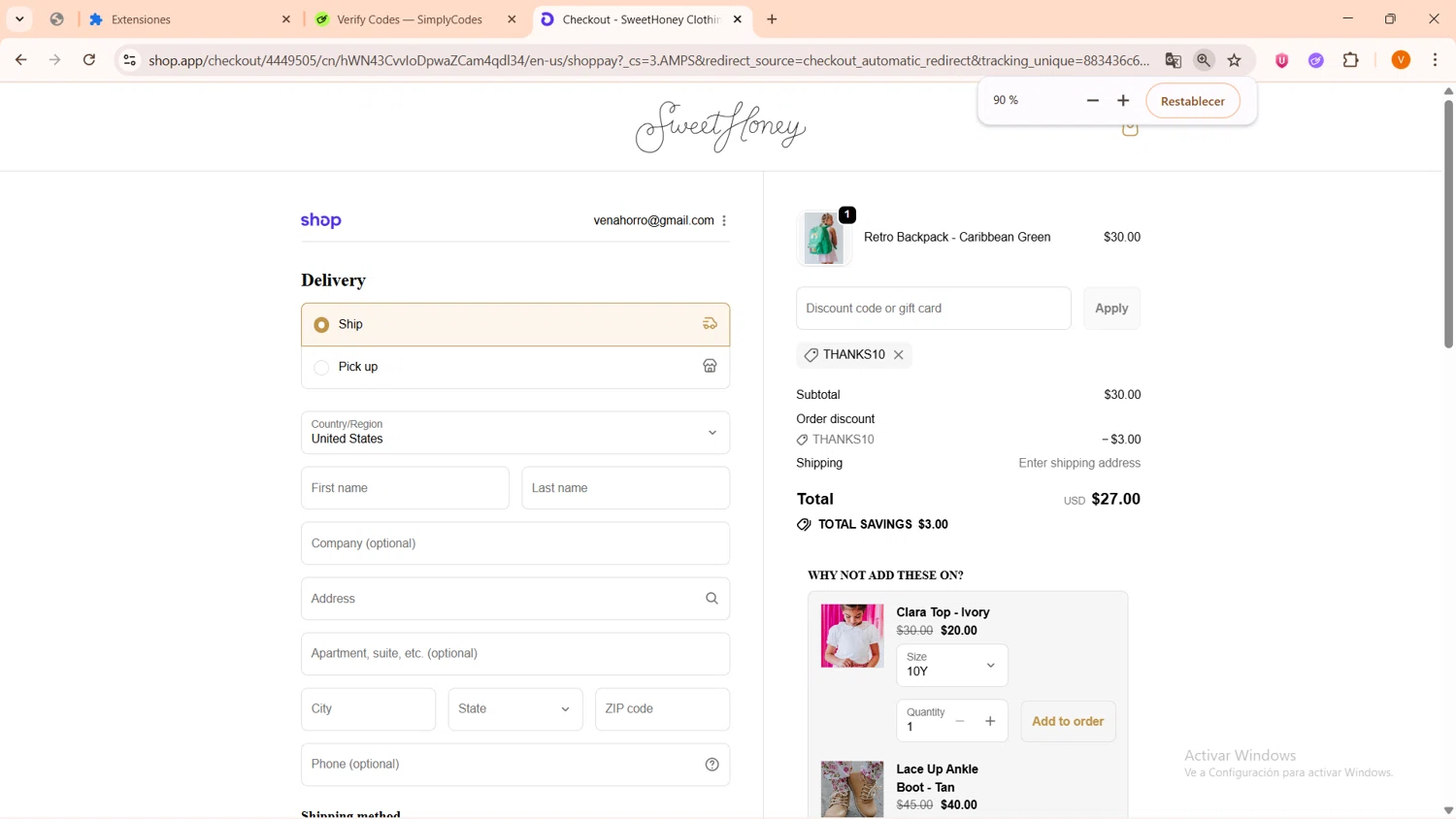Click the translate page icon

pyautogui.click(x=1174, y=60)
